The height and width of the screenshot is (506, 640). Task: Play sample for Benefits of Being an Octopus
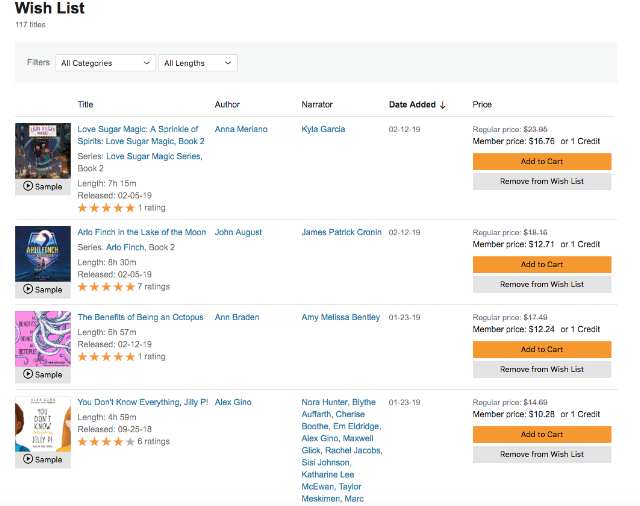point(43,375)
